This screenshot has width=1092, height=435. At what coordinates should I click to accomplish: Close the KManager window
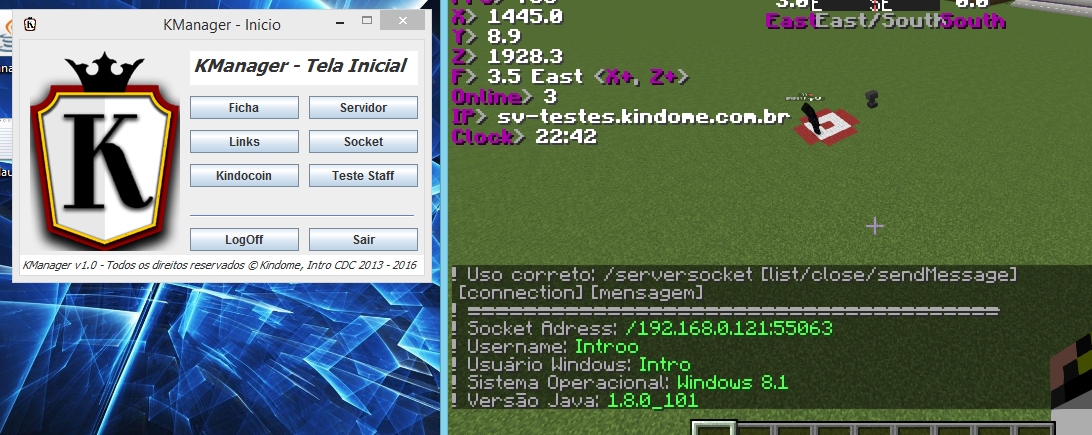click(403, 21)
